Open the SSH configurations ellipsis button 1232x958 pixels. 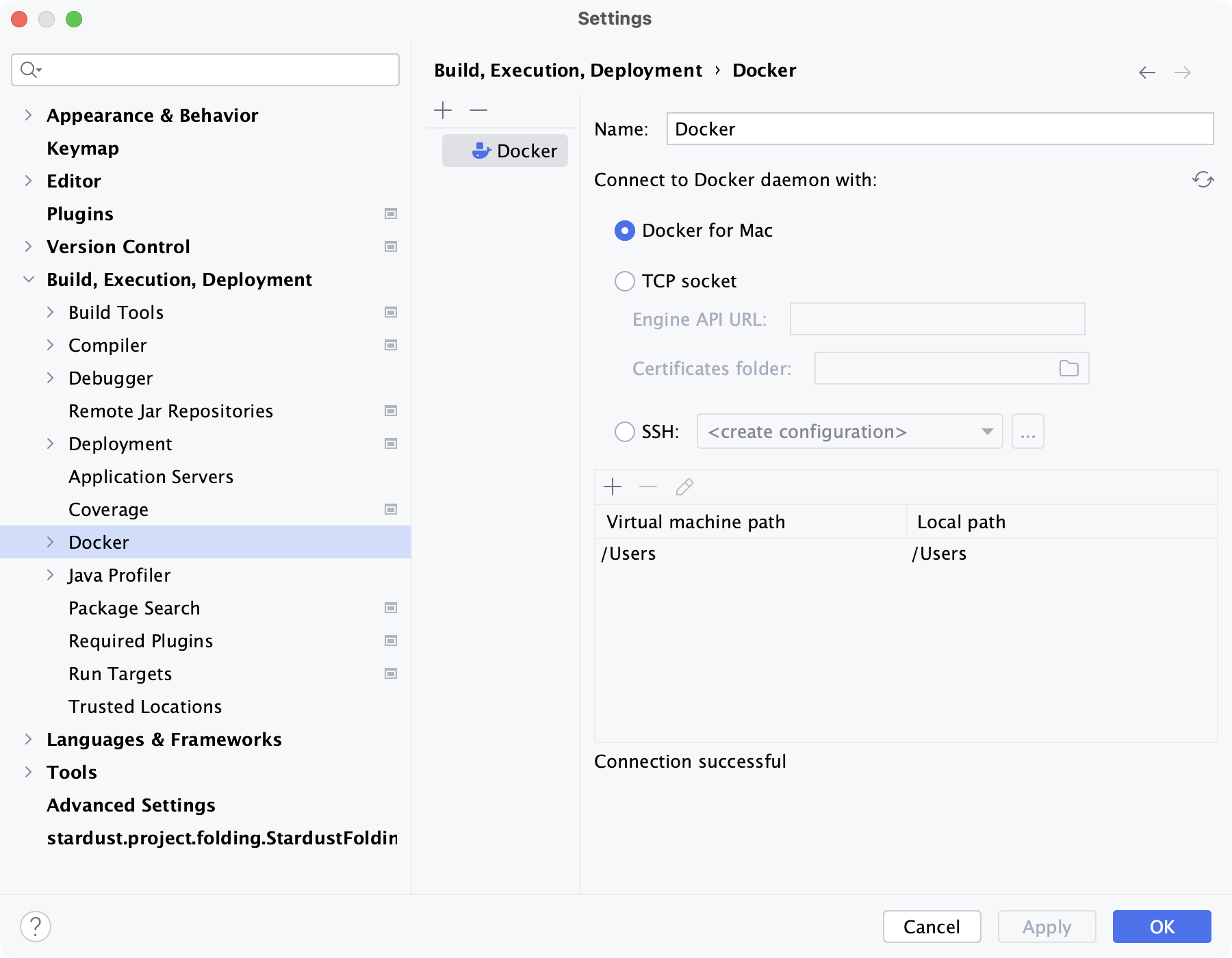[1027, 432]
